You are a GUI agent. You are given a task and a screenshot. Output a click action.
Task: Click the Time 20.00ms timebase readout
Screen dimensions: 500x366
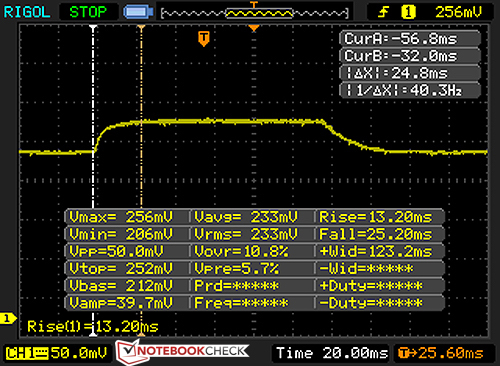coord(332,353)
